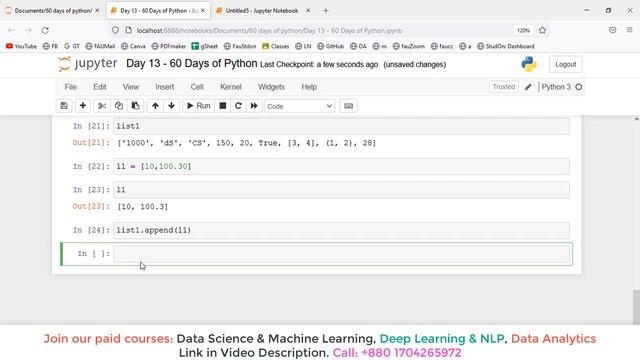This screenshot has height=360, width=640.
Task: Click the Jupyter logo
Action: (88, 64)
